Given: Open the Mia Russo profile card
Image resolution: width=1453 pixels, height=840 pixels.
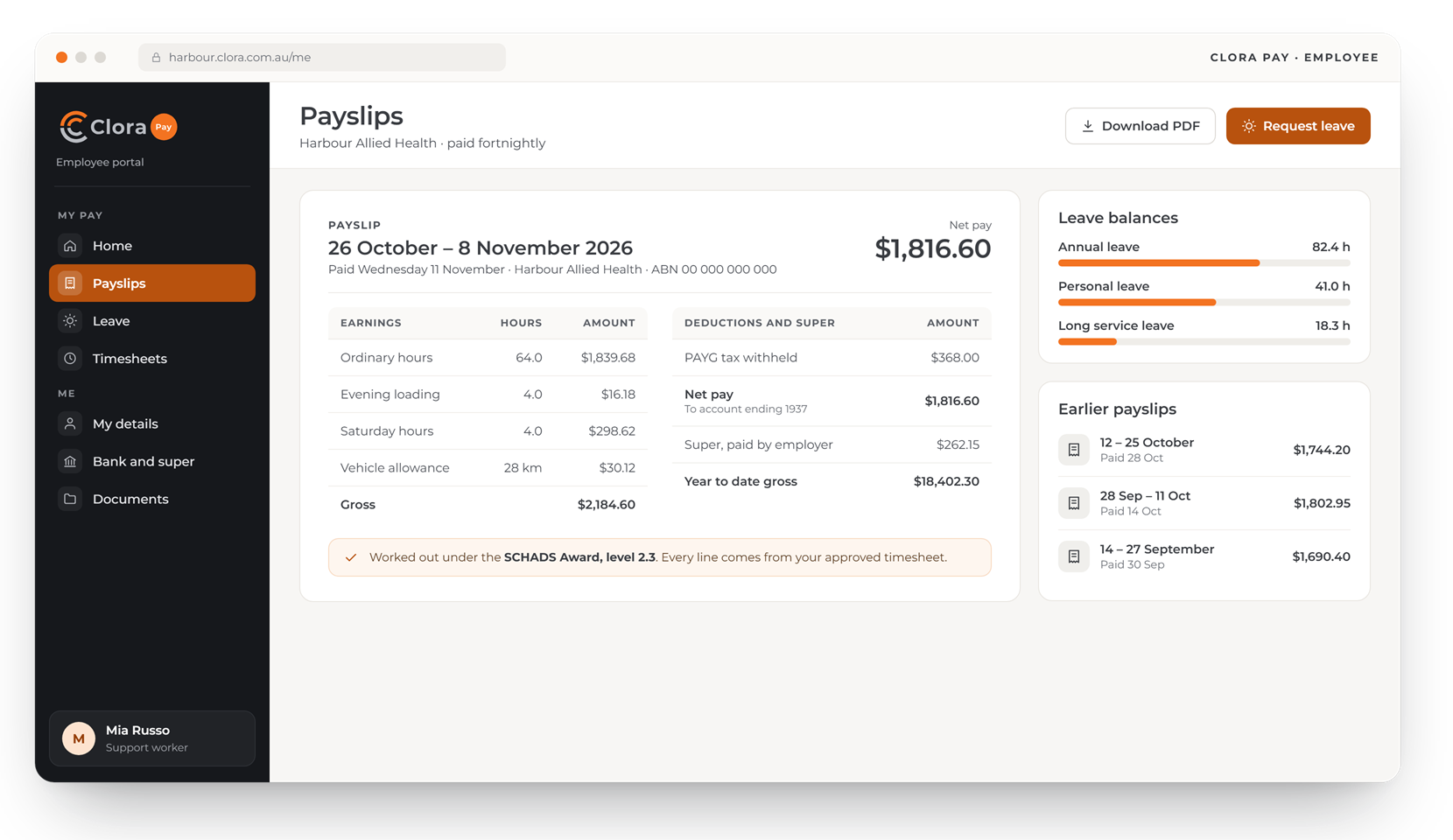Looking at the screenshot, I should coord(152,738).
